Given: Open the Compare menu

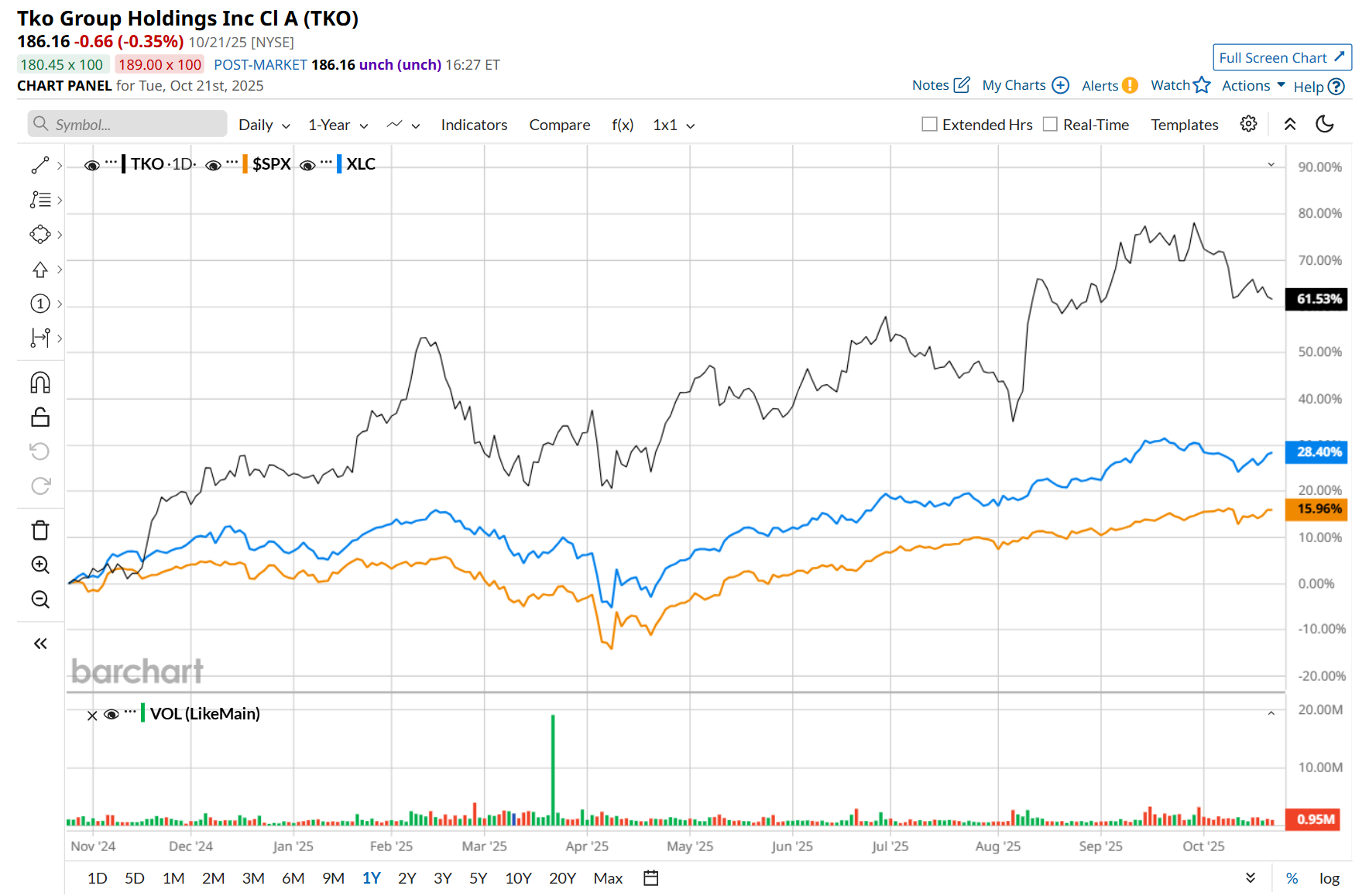Looking at the screenshot, I should (x=560, y=125).
